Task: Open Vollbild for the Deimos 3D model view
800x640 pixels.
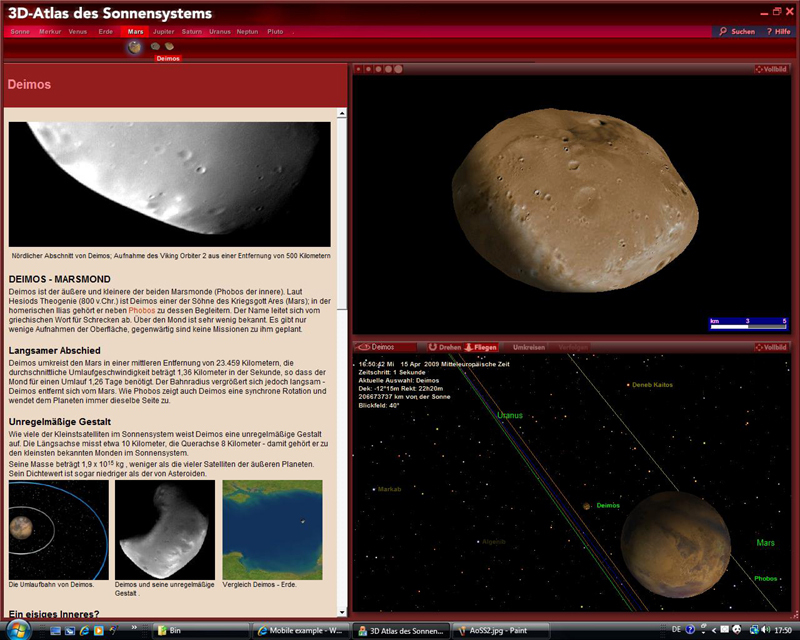Action: tap(771, 69)
